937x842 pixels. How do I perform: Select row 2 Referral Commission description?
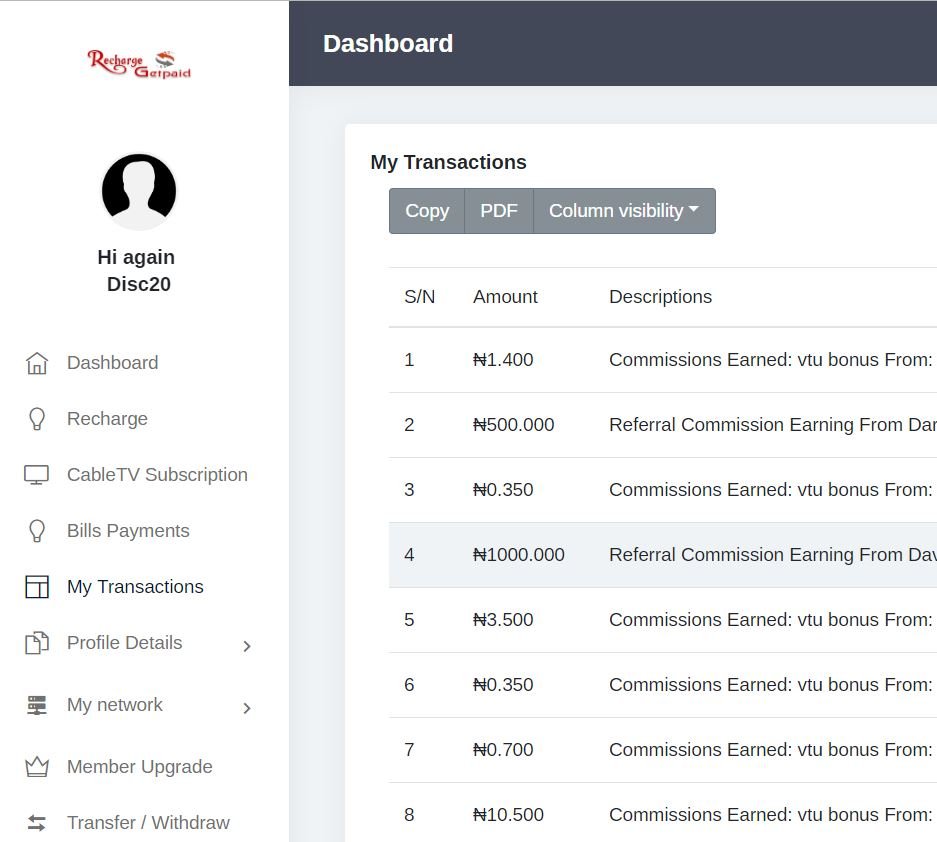pos(773,425)
